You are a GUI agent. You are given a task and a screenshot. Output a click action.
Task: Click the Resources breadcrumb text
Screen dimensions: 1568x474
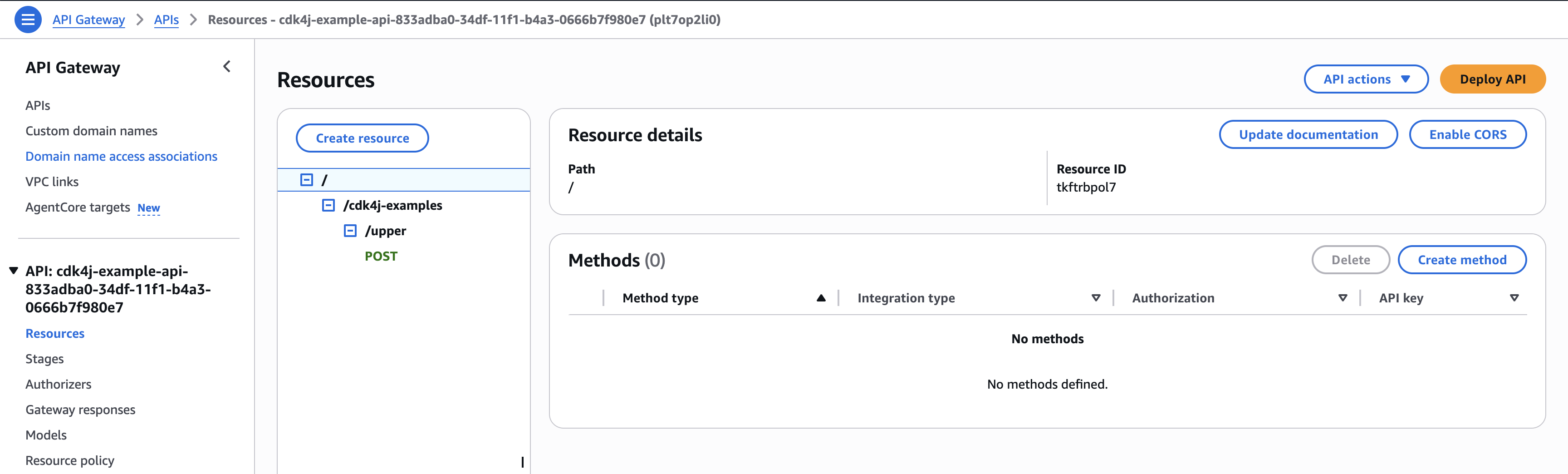coord(464,20)
